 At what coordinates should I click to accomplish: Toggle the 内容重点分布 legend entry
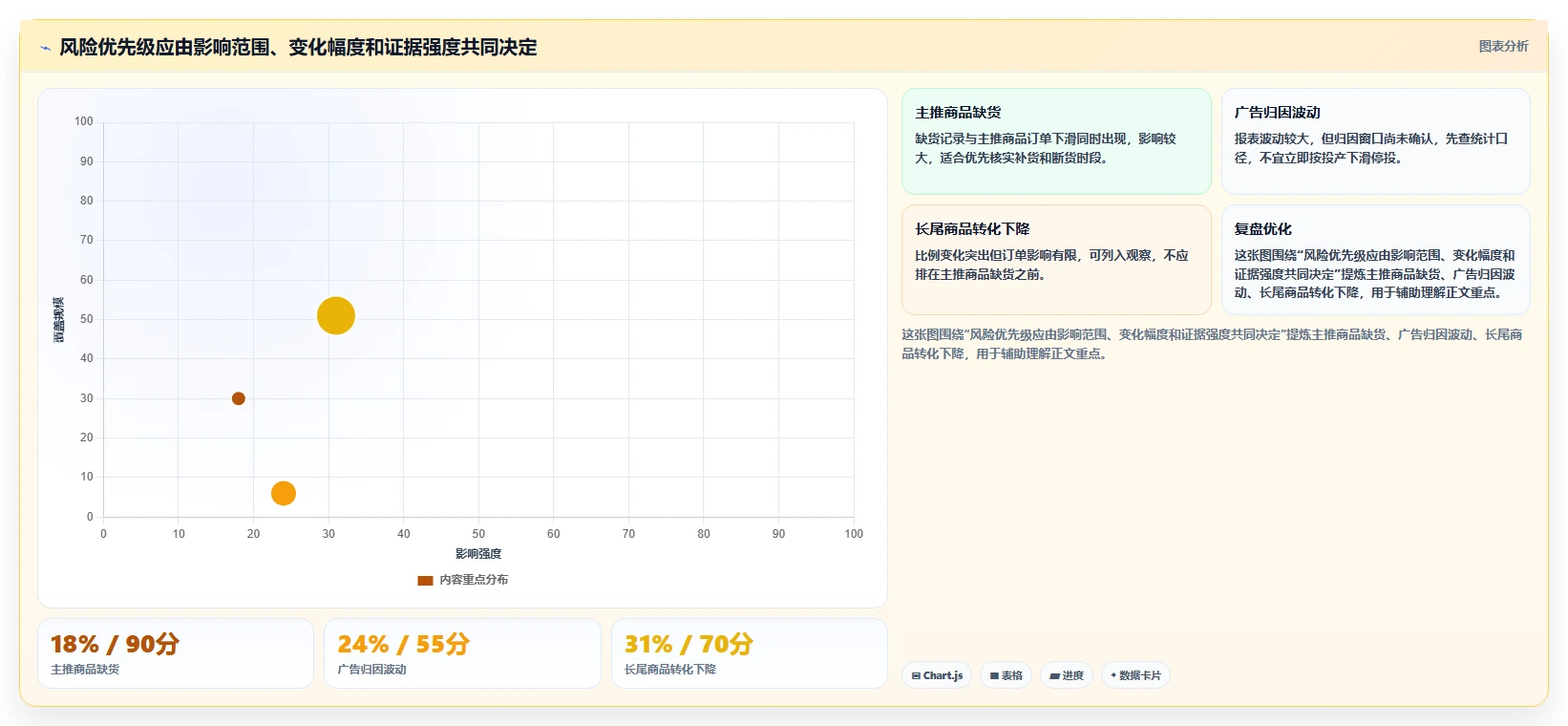coord(463,580)
